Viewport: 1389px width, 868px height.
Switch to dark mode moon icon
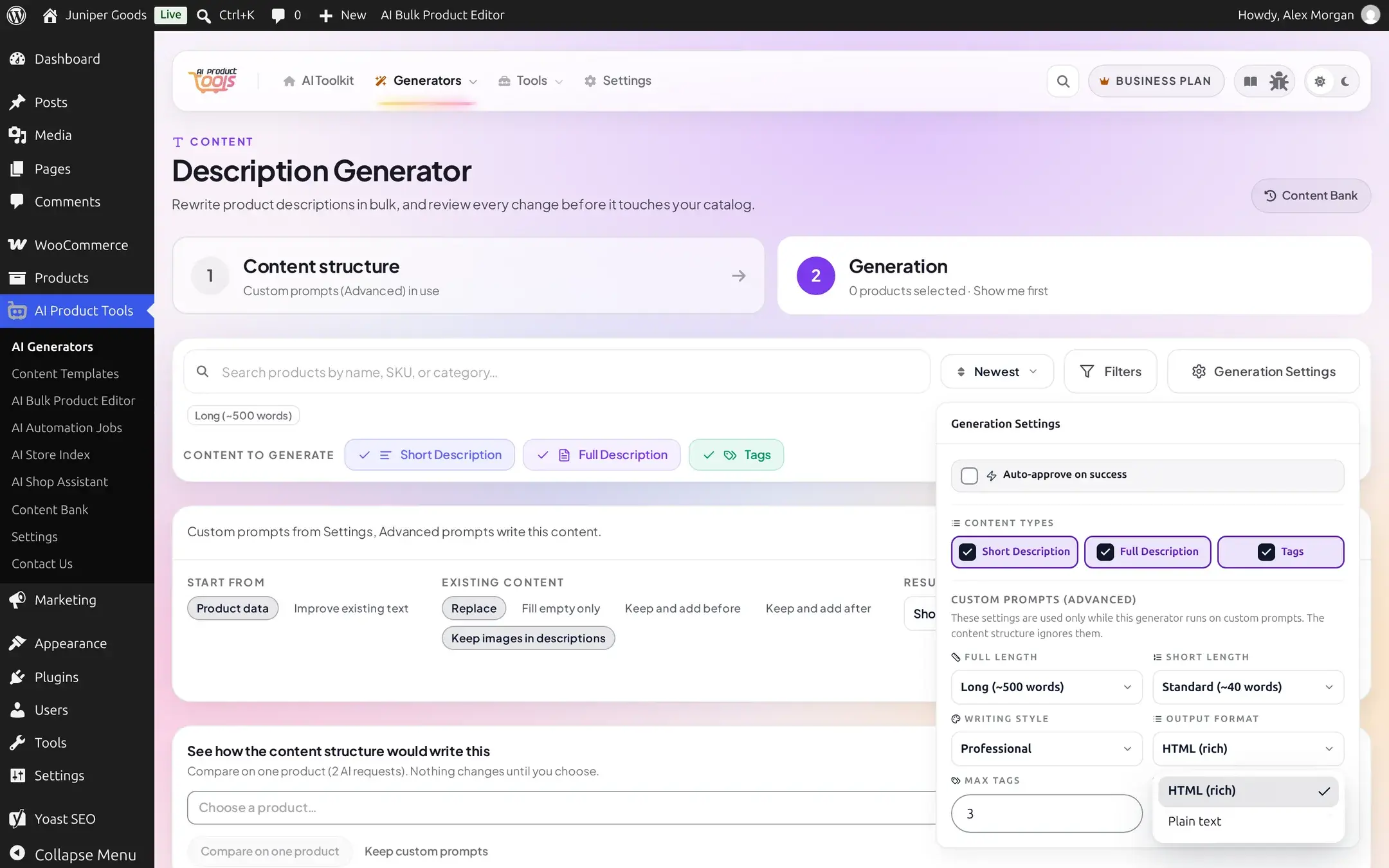[x=1345, y=81]
